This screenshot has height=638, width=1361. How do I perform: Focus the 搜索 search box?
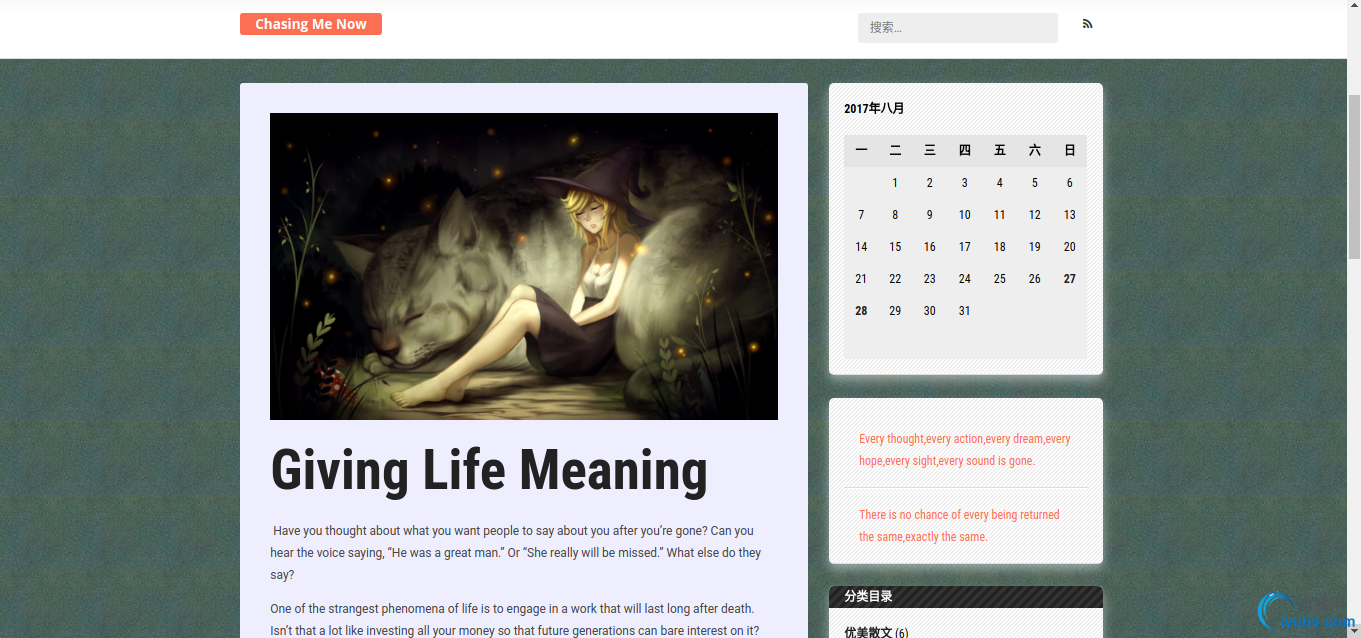tap(957, 28)
